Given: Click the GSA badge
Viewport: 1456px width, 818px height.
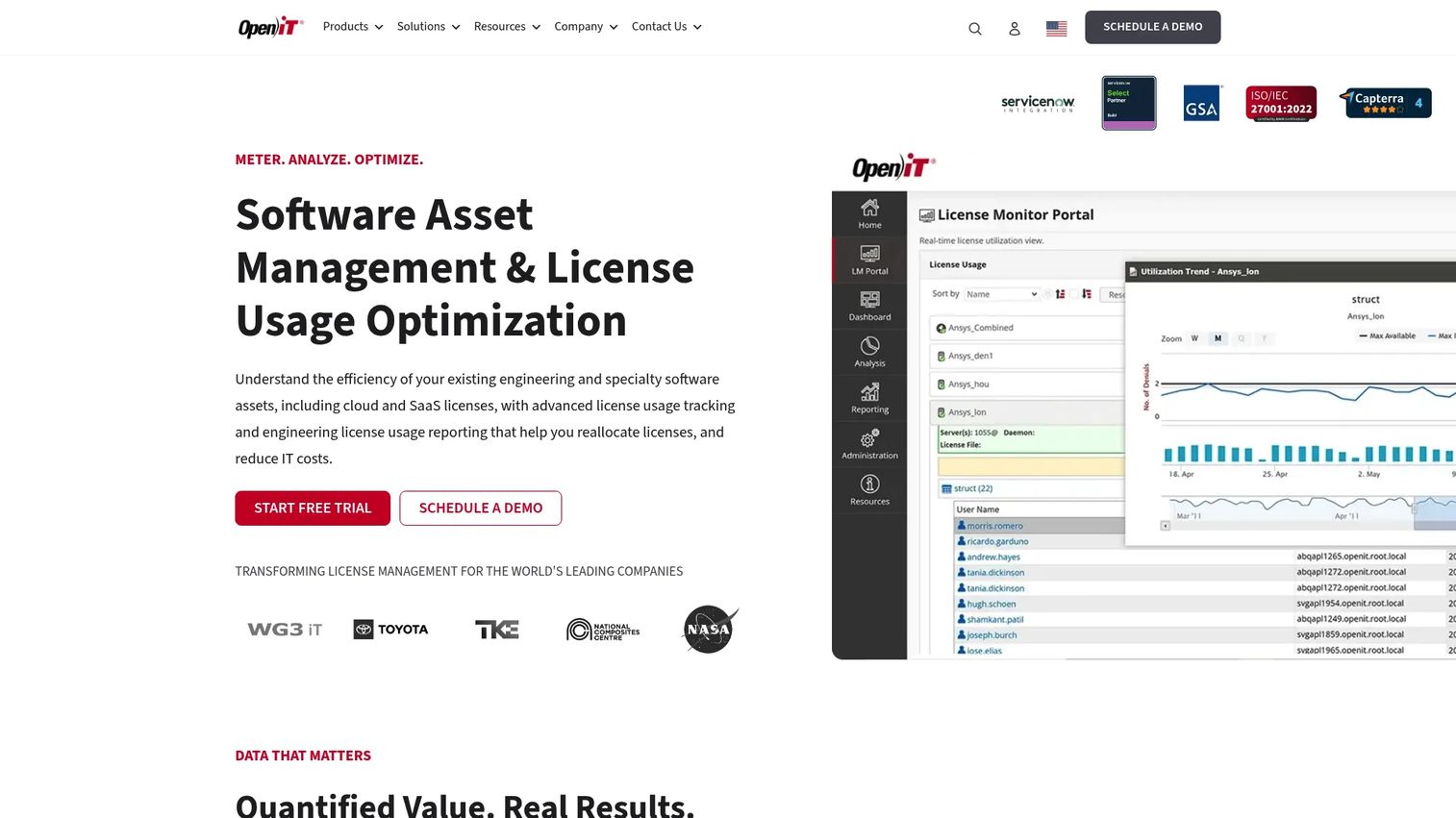Looking at the screenshot, I should click(1202, 103).
